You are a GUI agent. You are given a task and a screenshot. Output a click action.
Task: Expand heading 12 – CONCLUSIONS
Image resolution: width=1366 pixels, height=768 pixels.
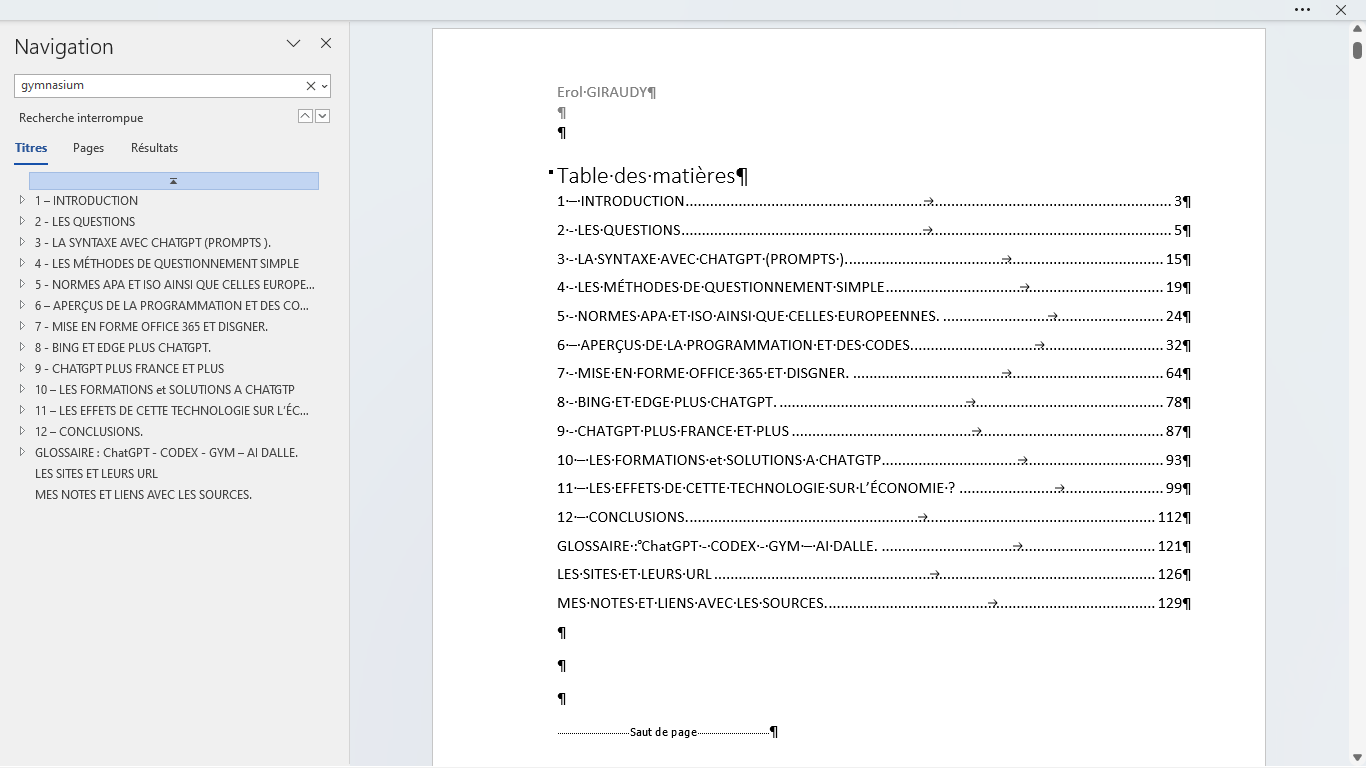coord(22,431)
